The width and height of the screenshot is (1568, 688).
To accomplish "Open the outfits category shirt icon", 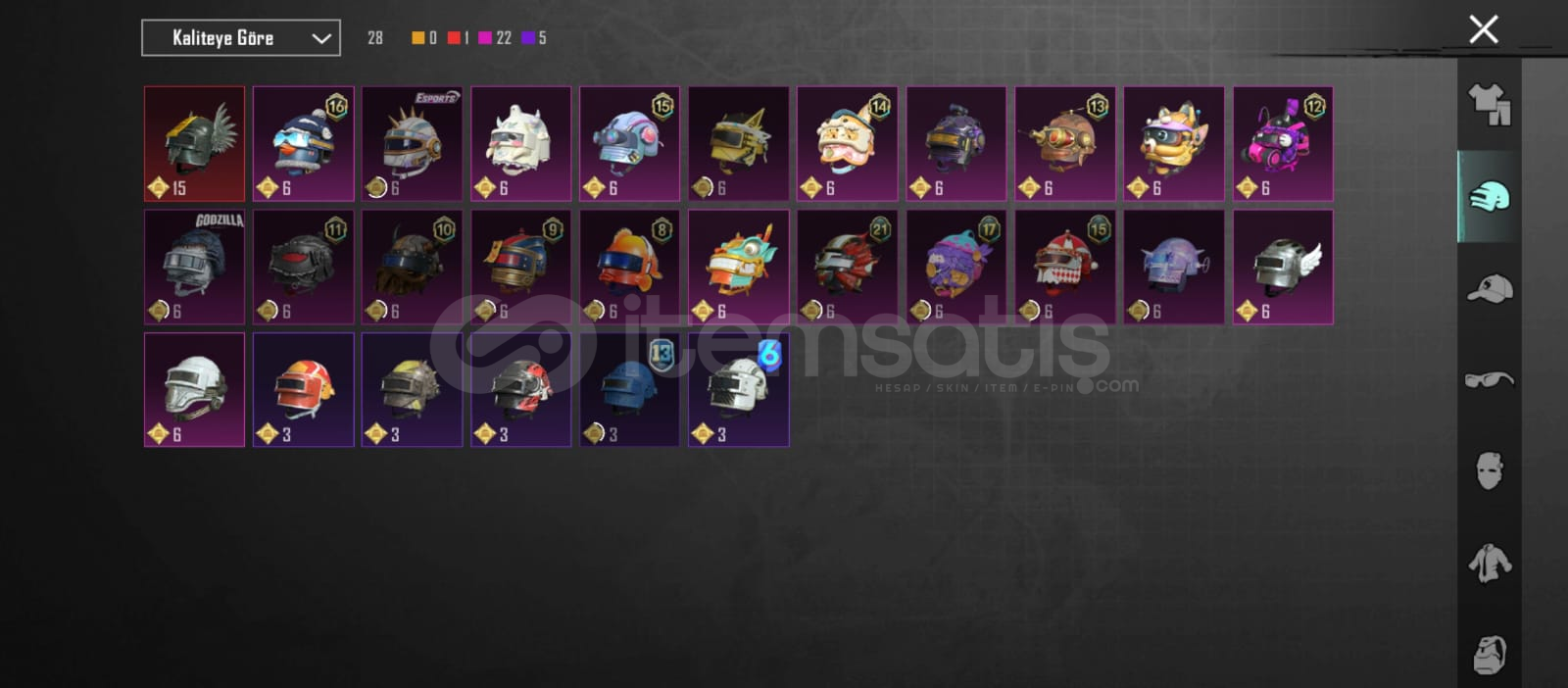I will coord(1489,104).
